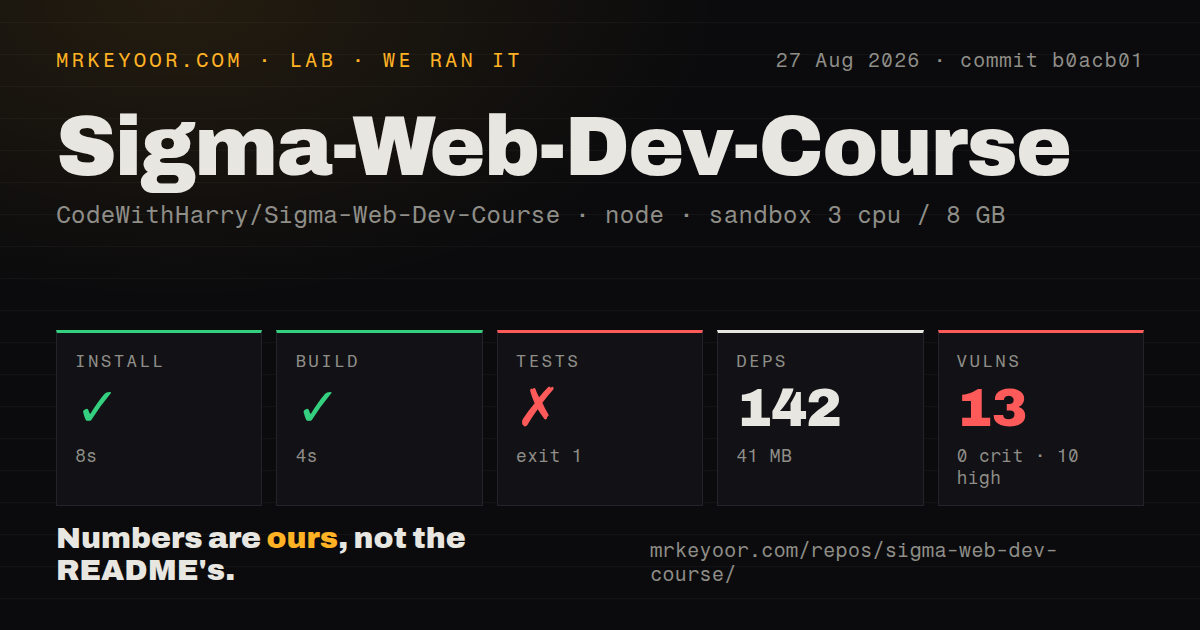Click the 142 dependencies count
Screen dimensions: 1200x630
coord(789,408)
